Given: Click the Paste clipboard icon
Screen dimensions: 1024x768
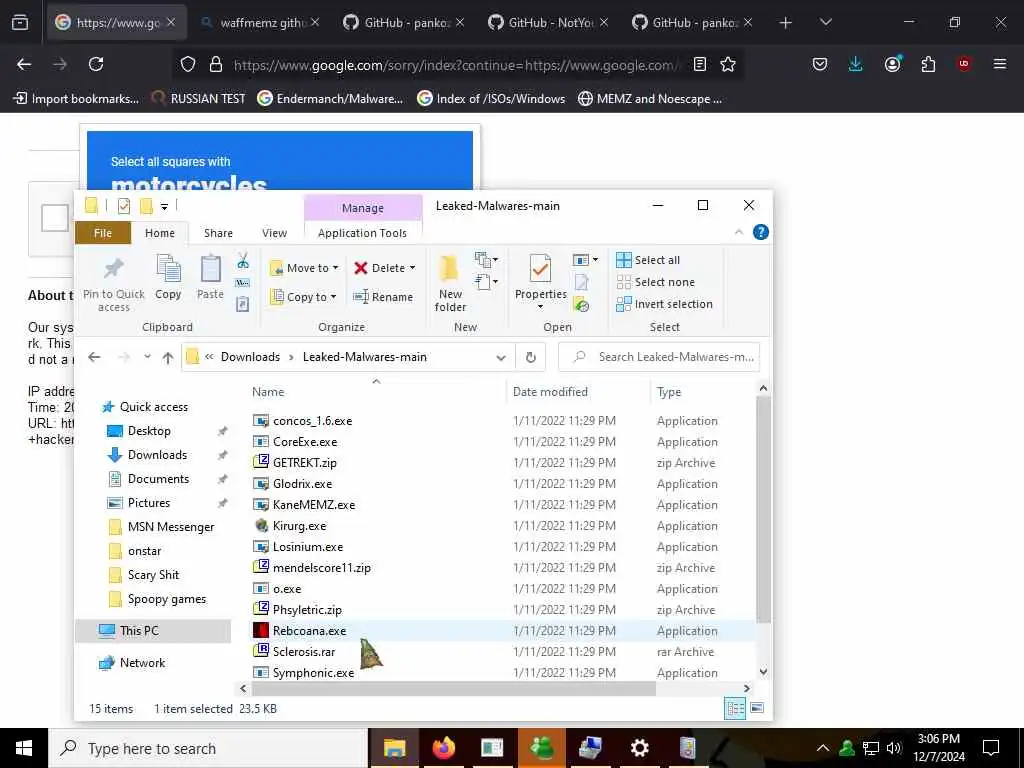Looking at the screenshot, I should 210,269.
